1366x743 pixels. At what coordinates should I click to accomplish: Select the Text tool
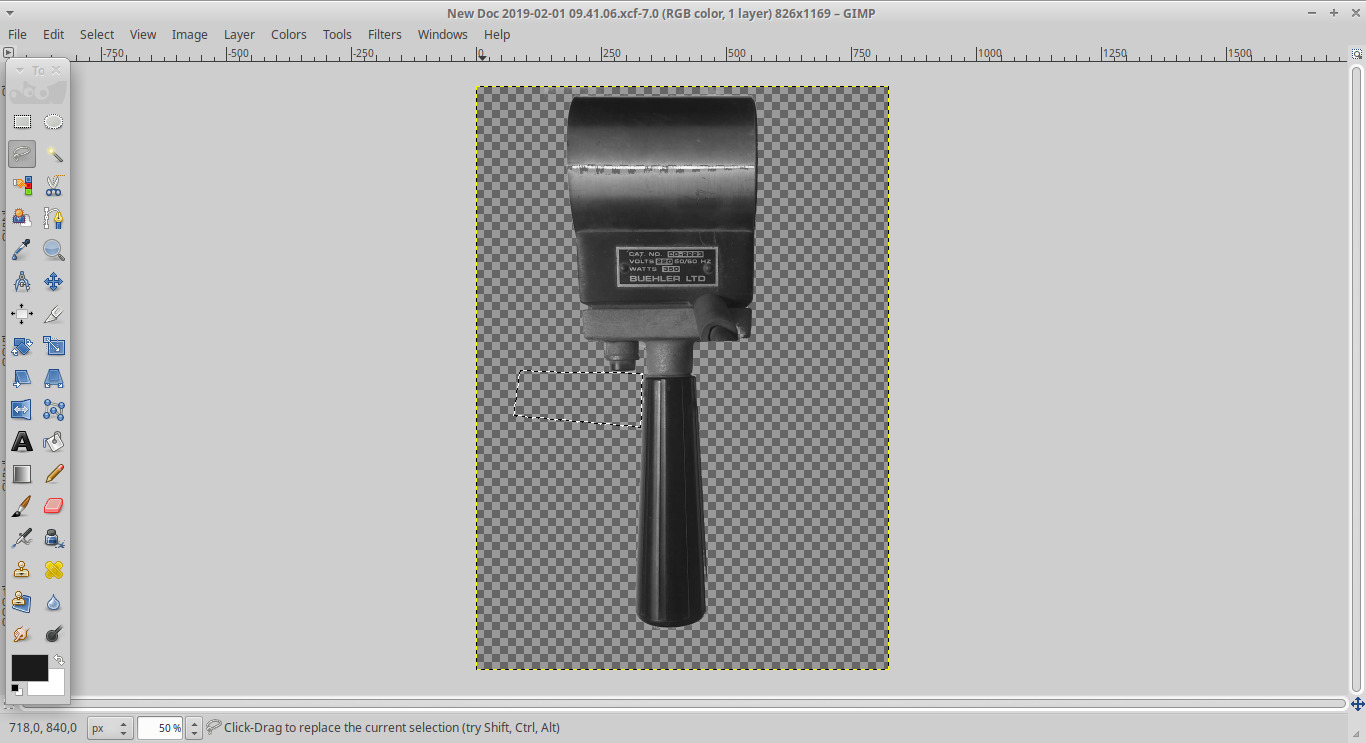tap(22, 442)
